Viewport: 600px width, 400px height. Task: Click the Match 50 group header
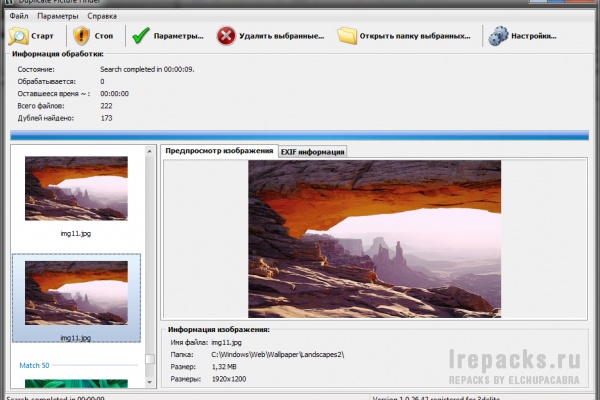[34, 366]
